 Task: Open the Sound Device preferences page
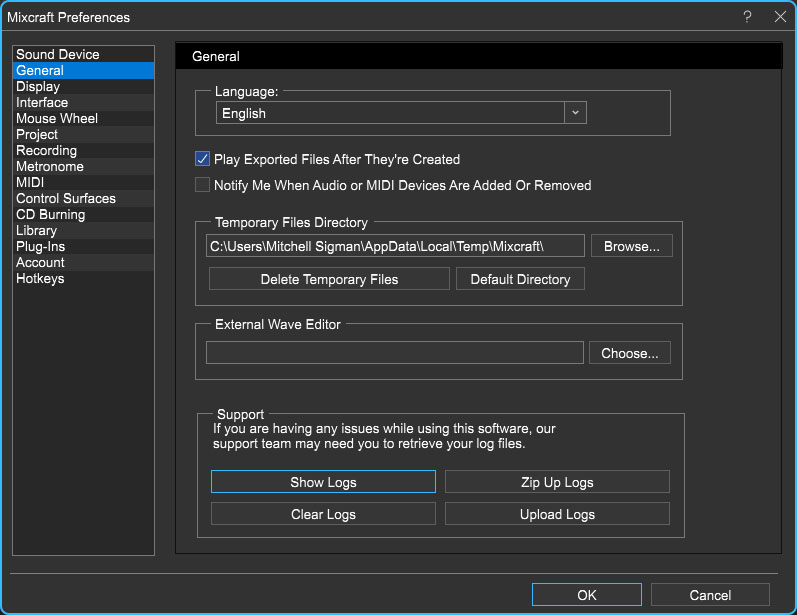[x=83, y=54]
